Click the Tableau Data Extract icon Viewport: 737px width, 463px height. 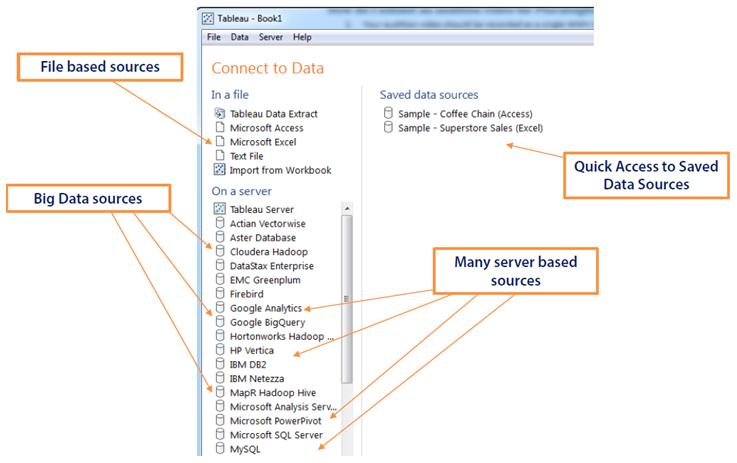point(220,113)
